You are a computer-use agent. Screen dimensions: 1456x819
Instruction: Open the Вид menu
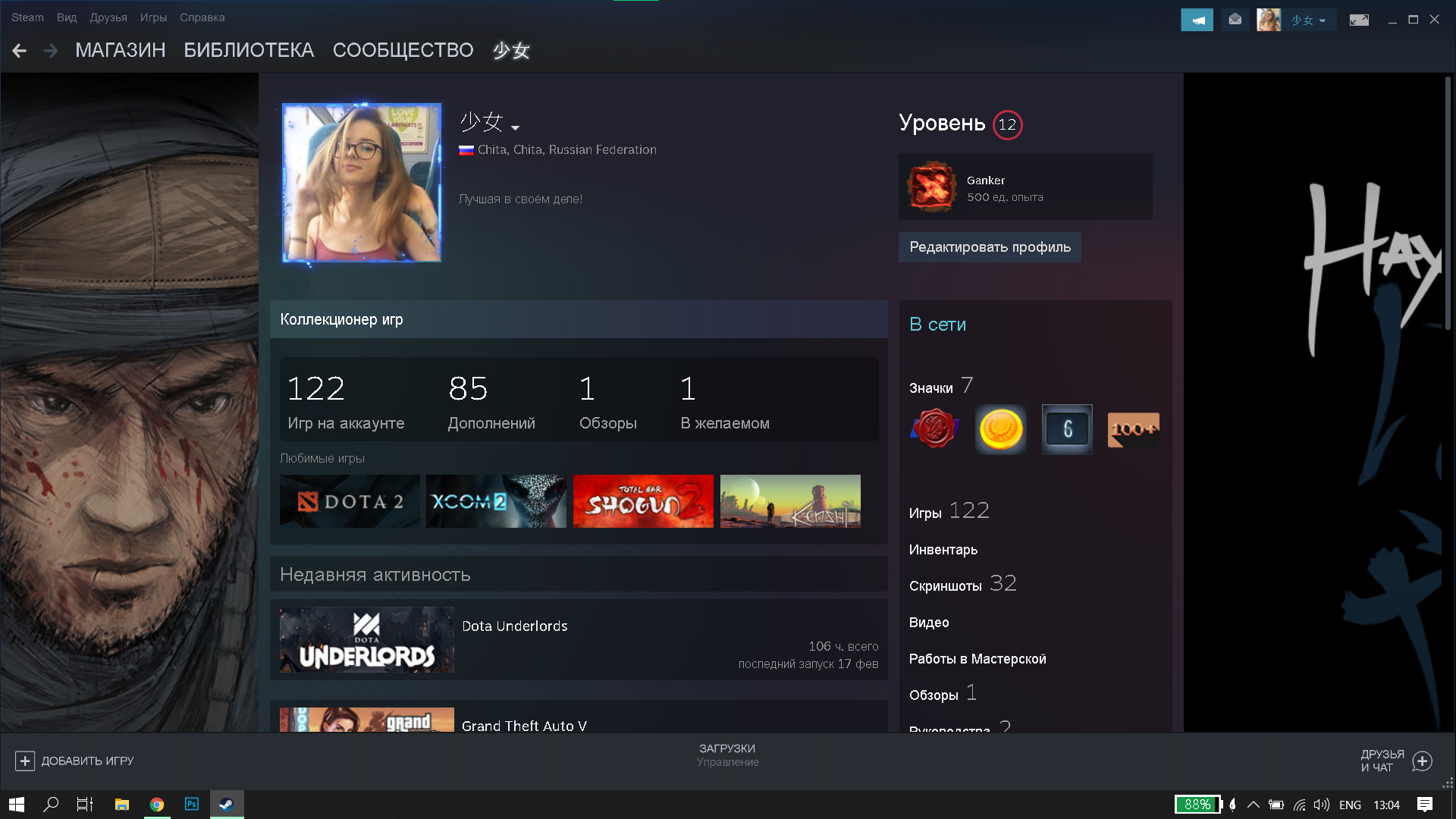(67, 17)
